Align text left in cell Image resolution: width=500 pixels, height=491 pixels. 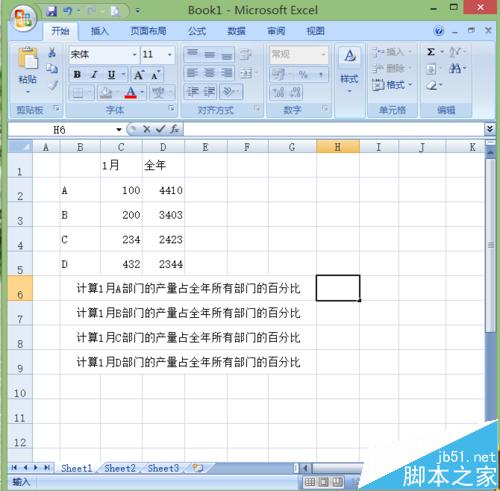(x=193, y=73)
